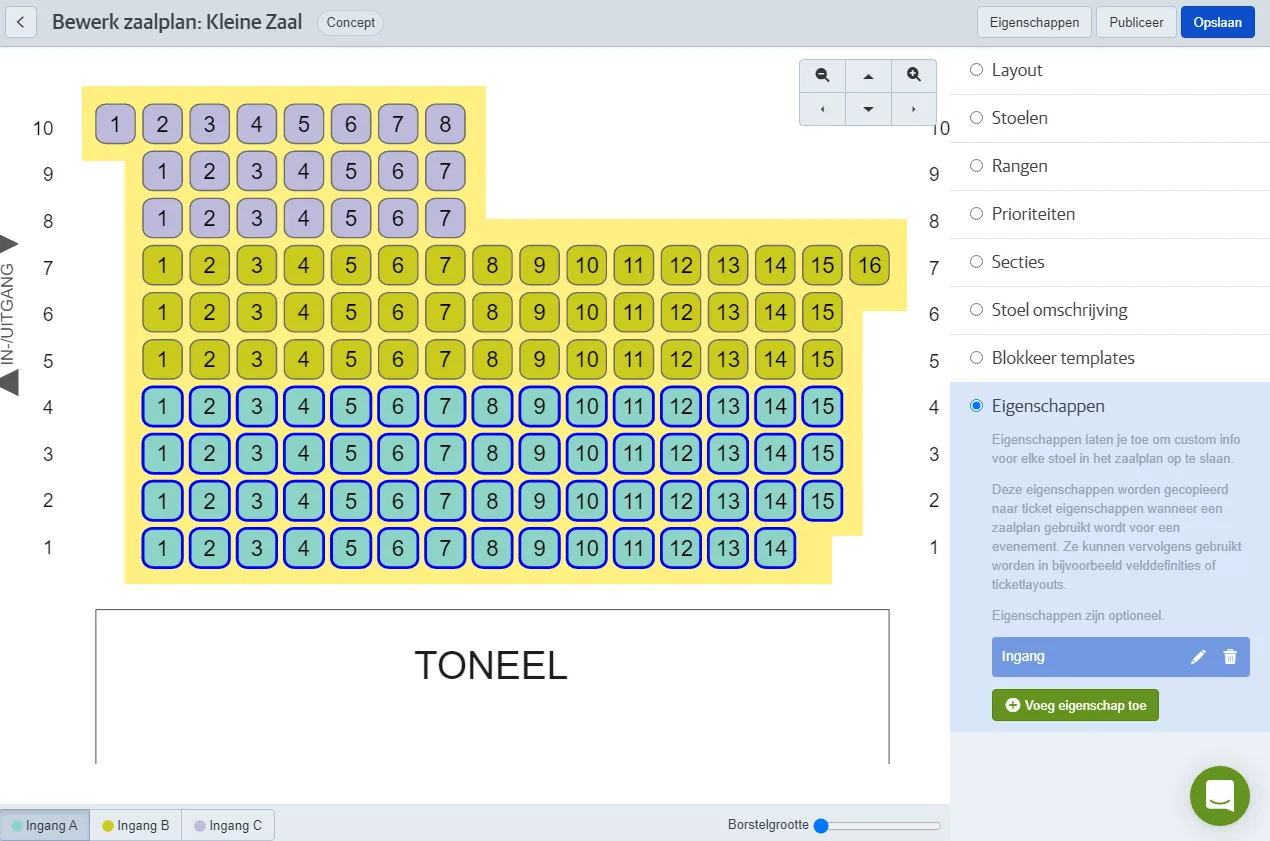1270x841 pixels.
Task: Click the Opslaan button
Action: coord(1217,22)
